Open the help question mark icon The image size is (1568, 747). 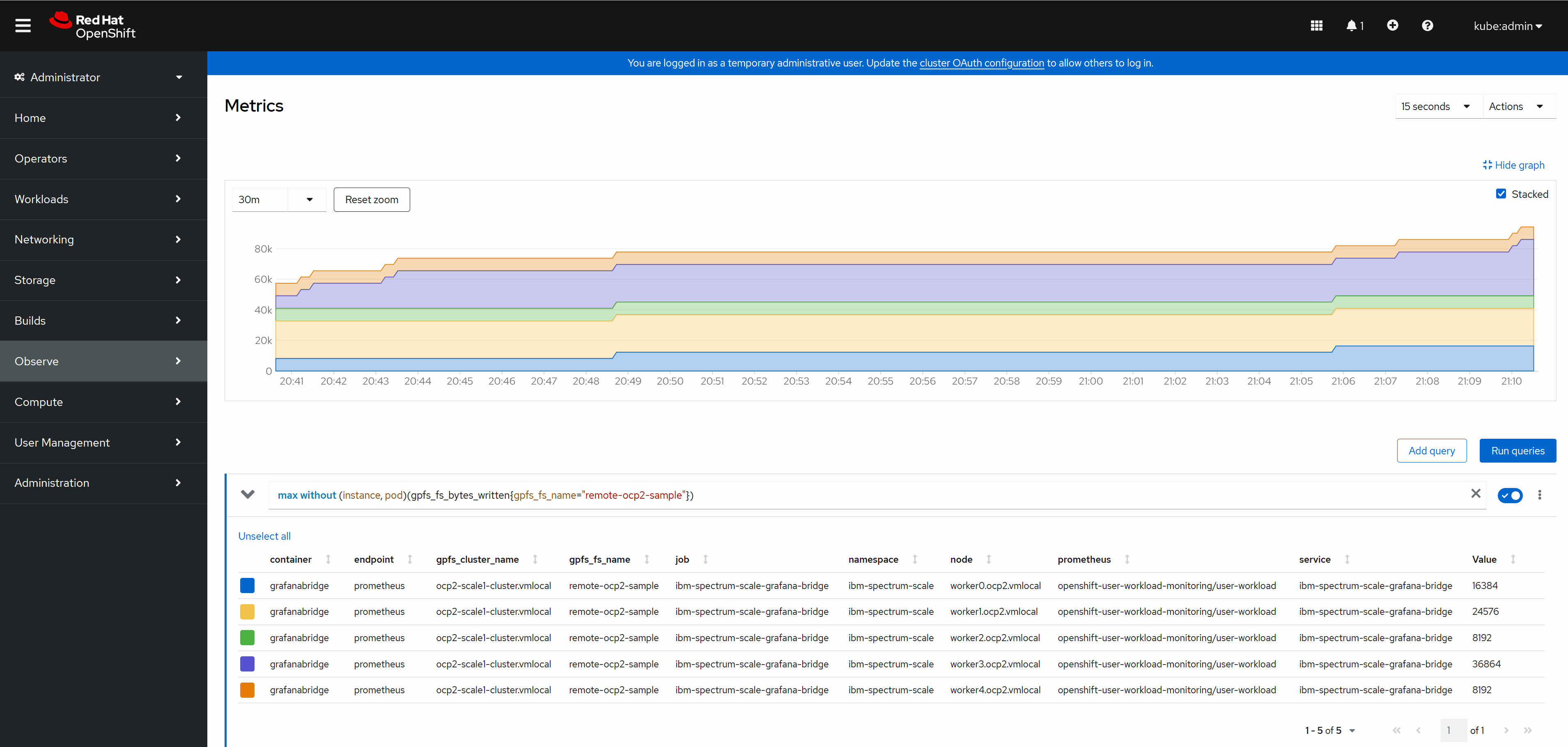pyautogui.click(x=1428, y=25)
